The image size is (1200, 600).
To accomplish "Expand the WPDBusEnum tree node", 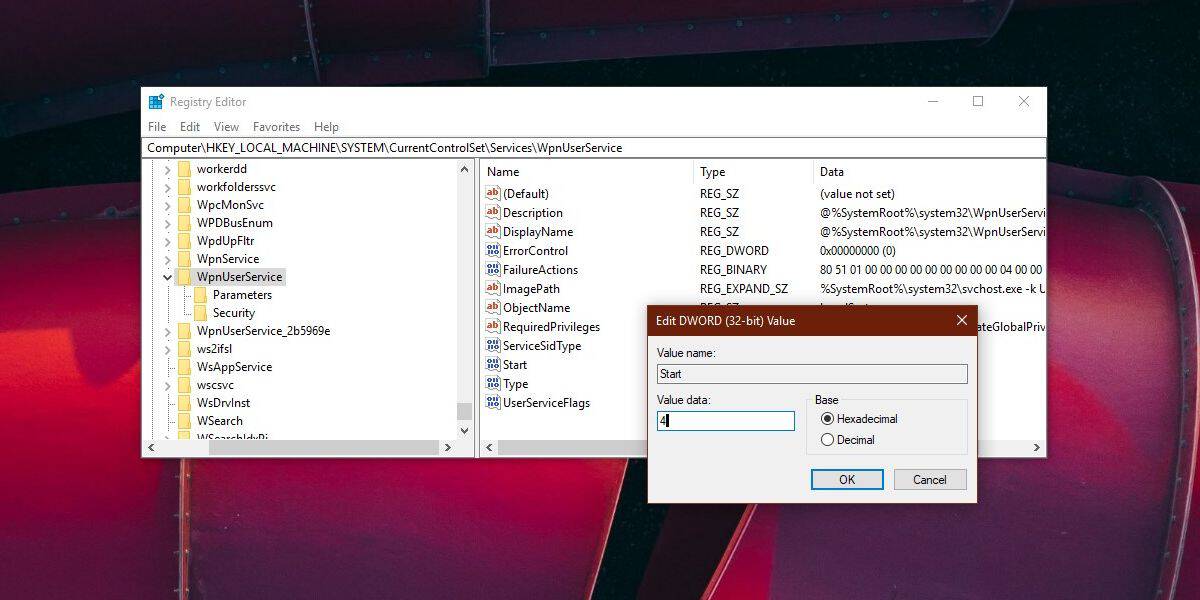I will pos(168,223).
